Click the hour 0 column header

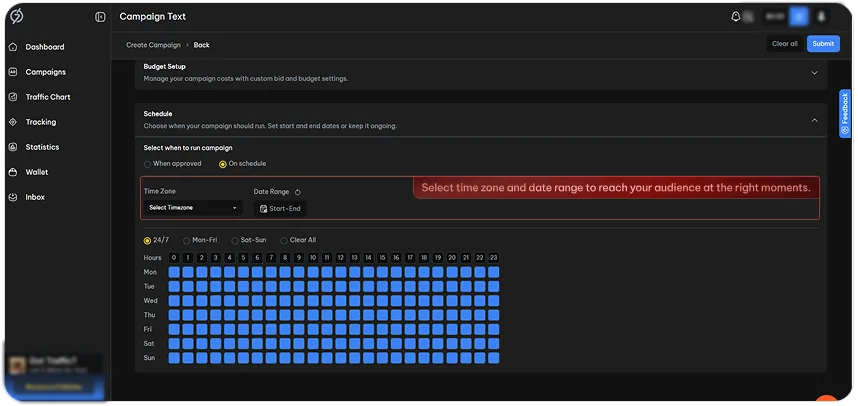tap(174, 258)
